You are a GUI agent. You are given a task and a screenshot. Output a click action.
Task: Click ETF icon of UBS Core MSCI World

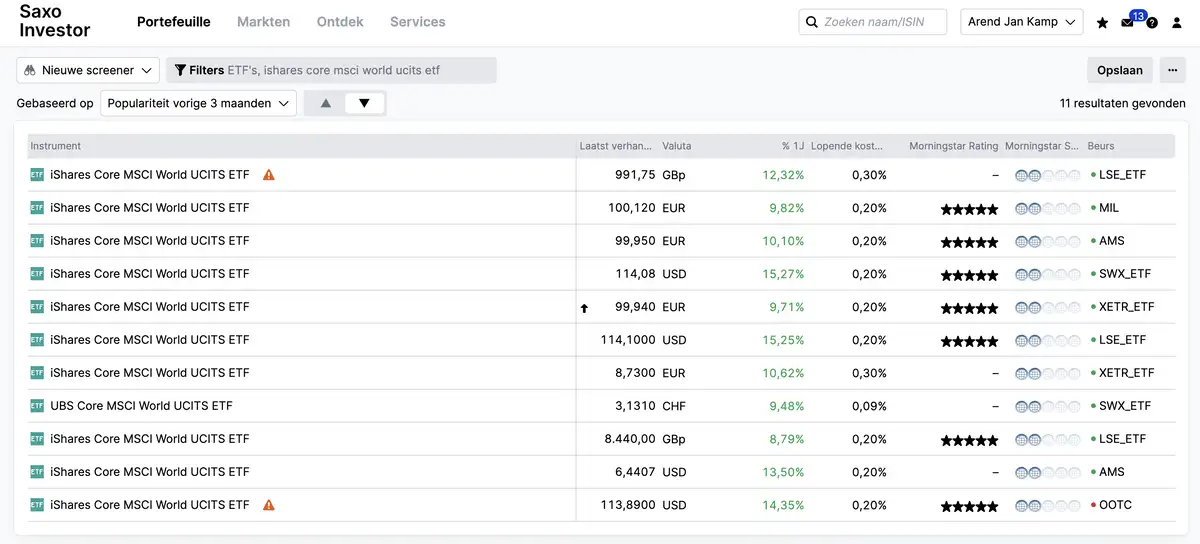[x=37, y=406]
